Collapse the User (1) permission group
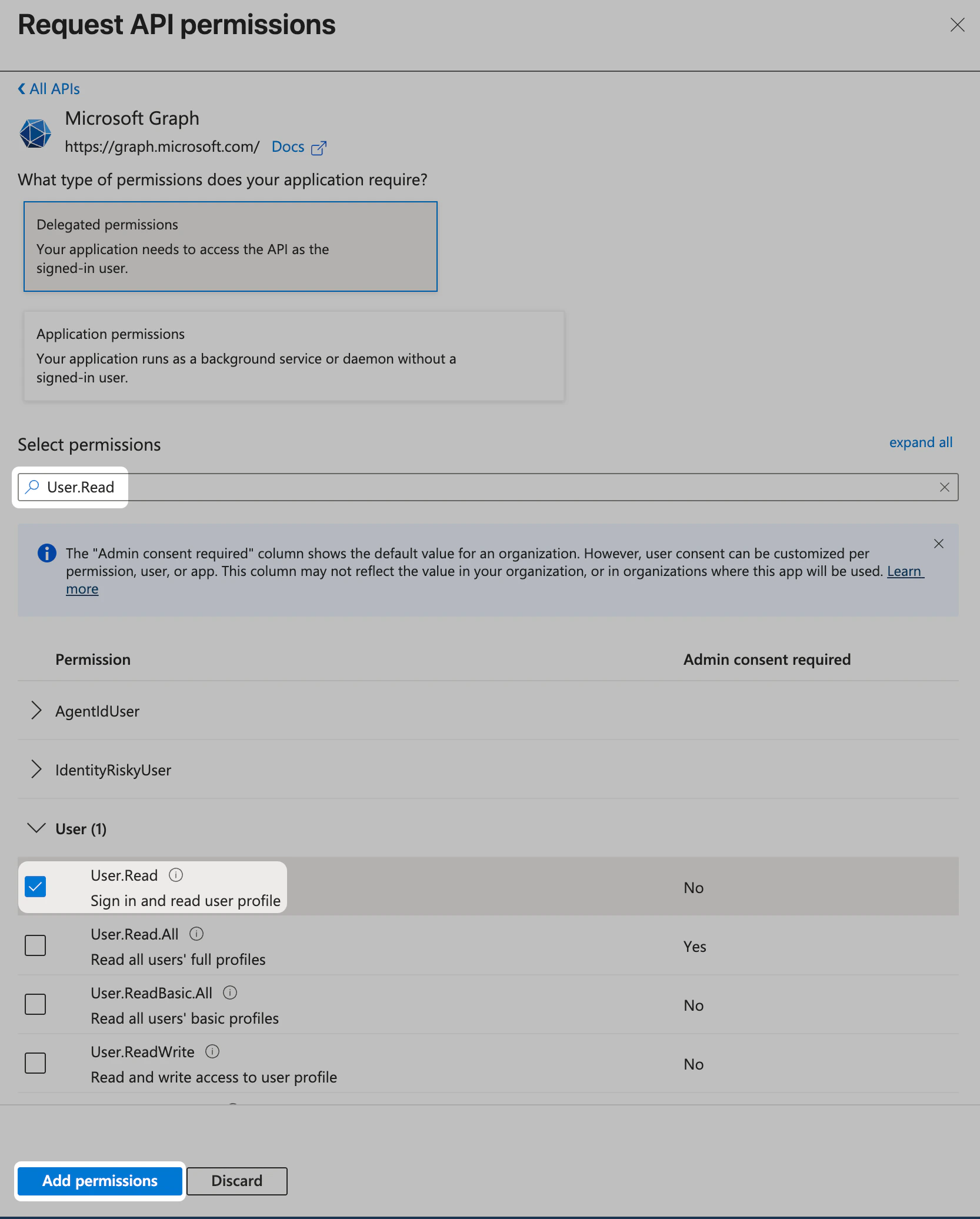 pos(36,828)
